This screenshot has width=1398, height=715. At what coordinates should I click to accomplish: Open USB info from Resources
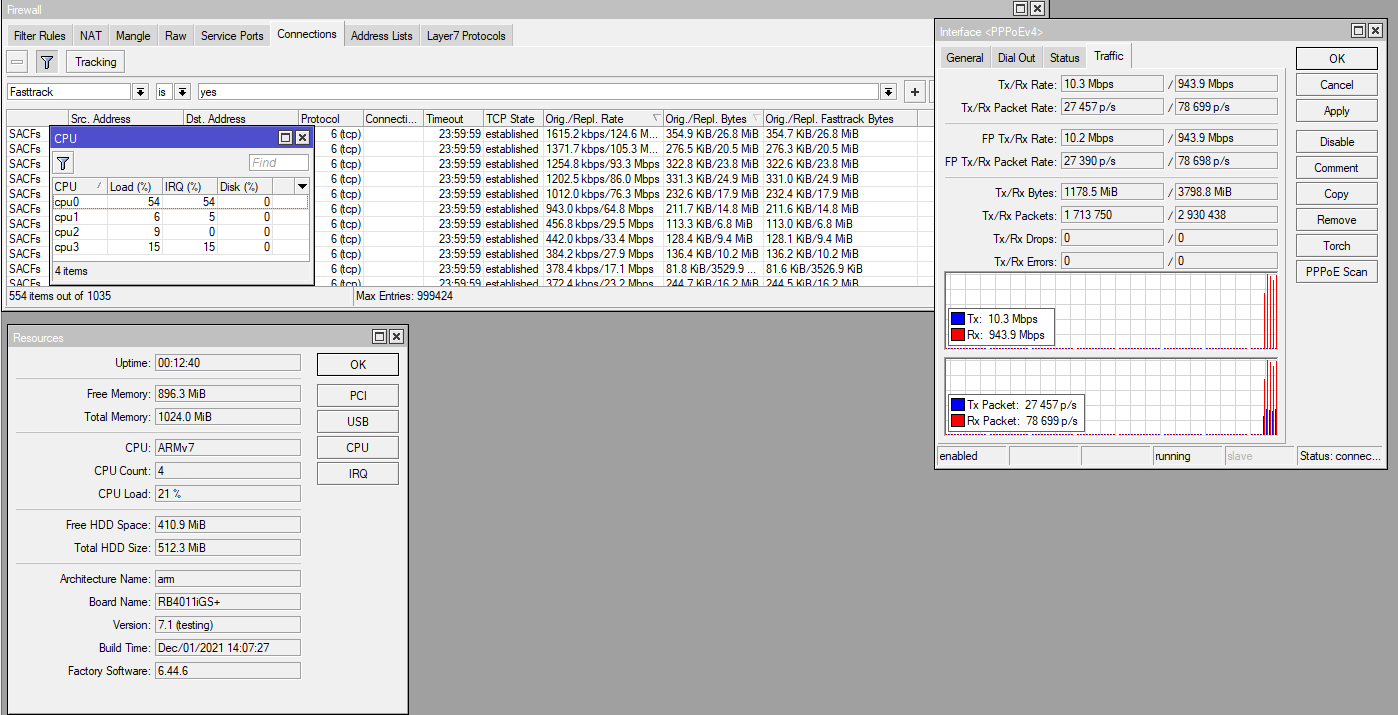tap(358, 421)
